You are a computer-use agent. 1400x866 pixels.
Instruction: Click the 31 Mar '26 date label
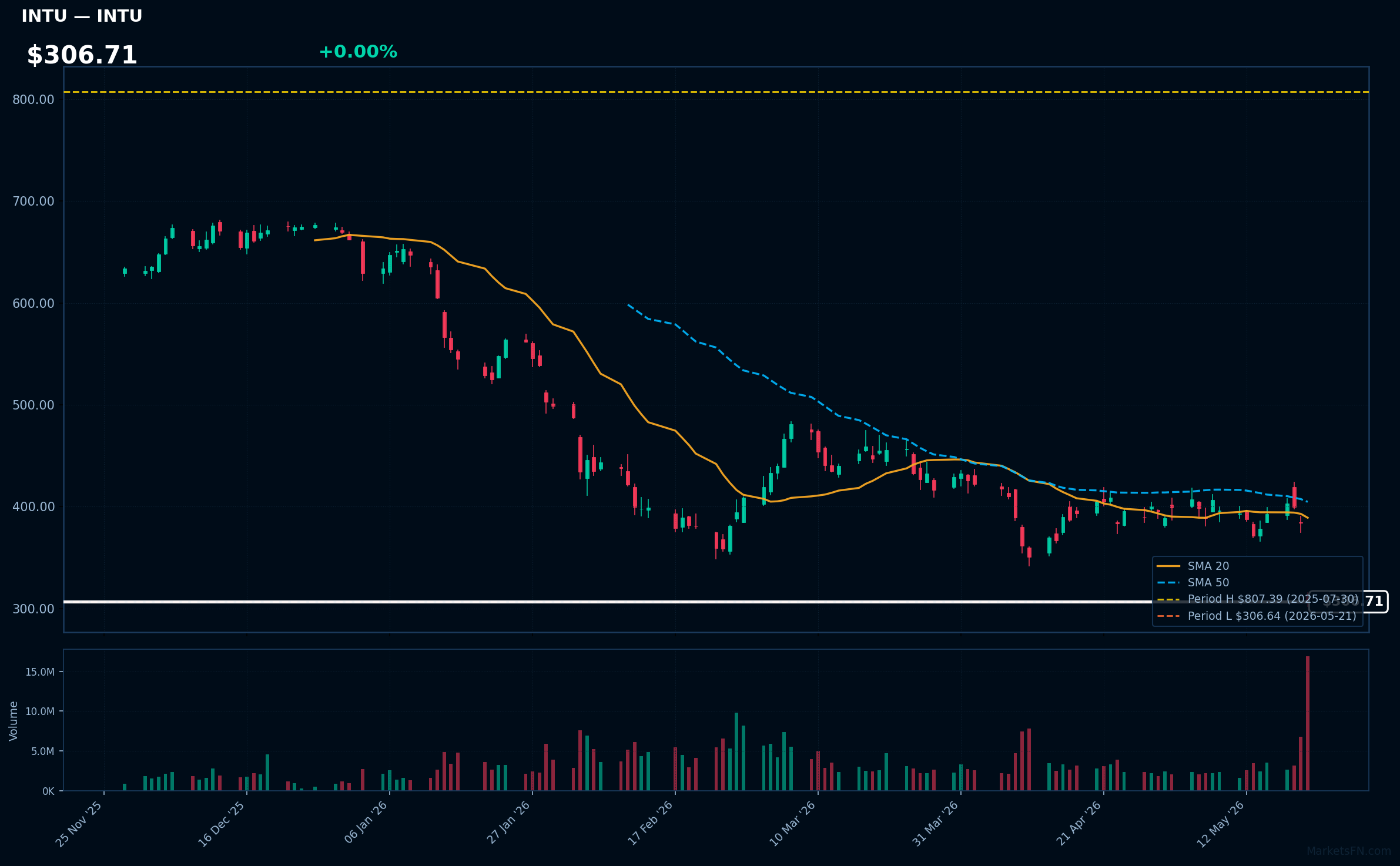coord(936,824)
